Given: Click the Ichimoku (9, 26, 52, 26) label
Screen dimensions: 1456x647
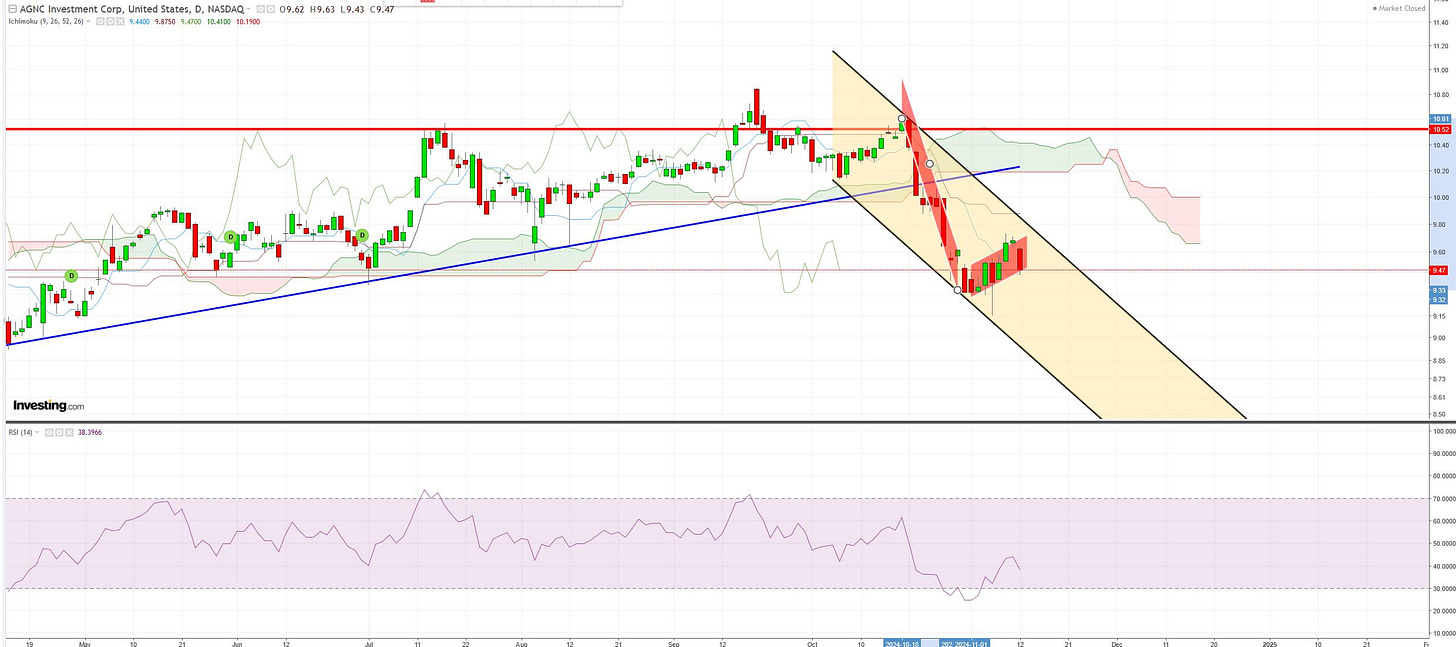Looking at the screenshot, I should tap(46, 21).
